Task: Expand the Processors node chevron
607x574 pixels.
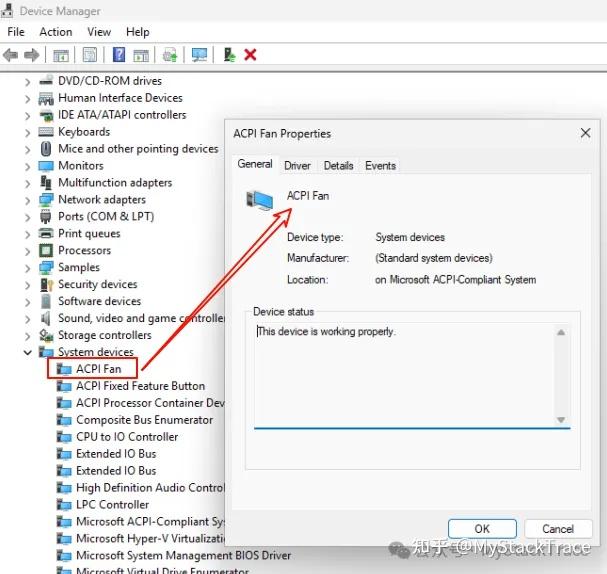Action: [27, 251]
